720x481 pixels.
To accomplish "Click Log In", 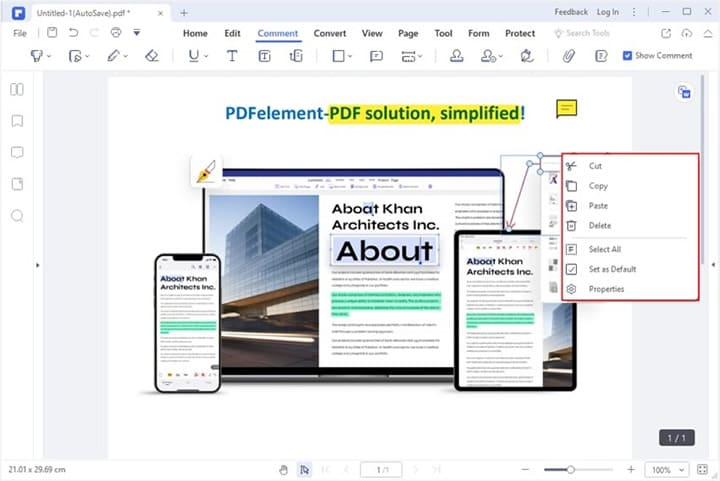I will [608, 12].
